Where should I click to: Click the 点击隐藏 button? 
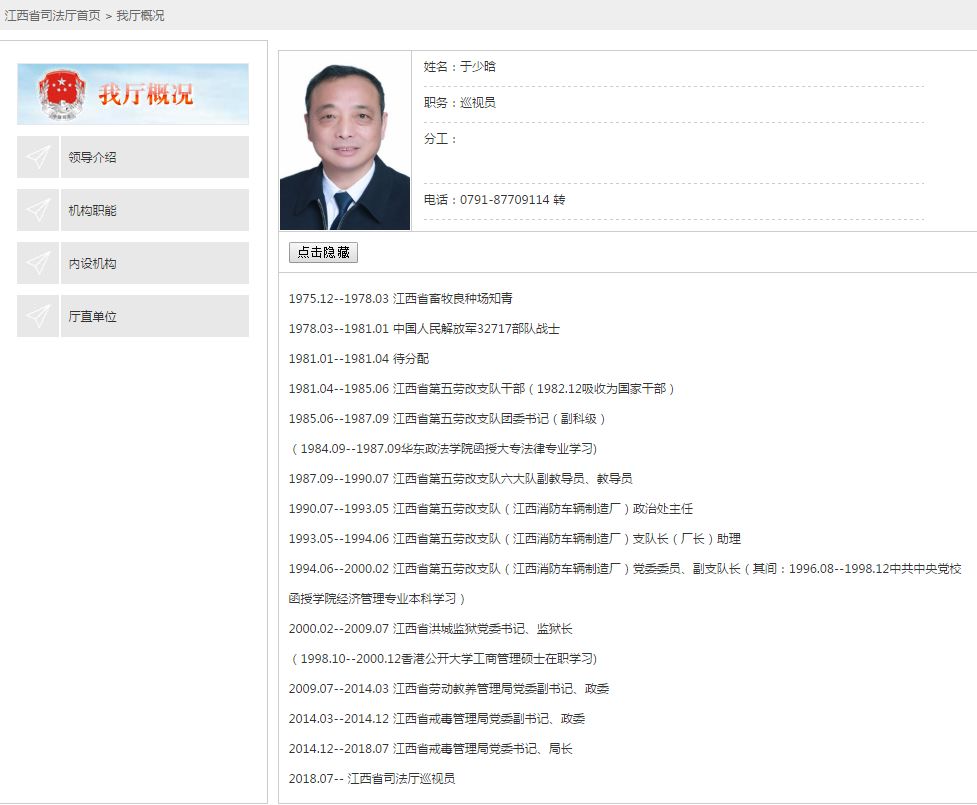(x=323, y=252)
